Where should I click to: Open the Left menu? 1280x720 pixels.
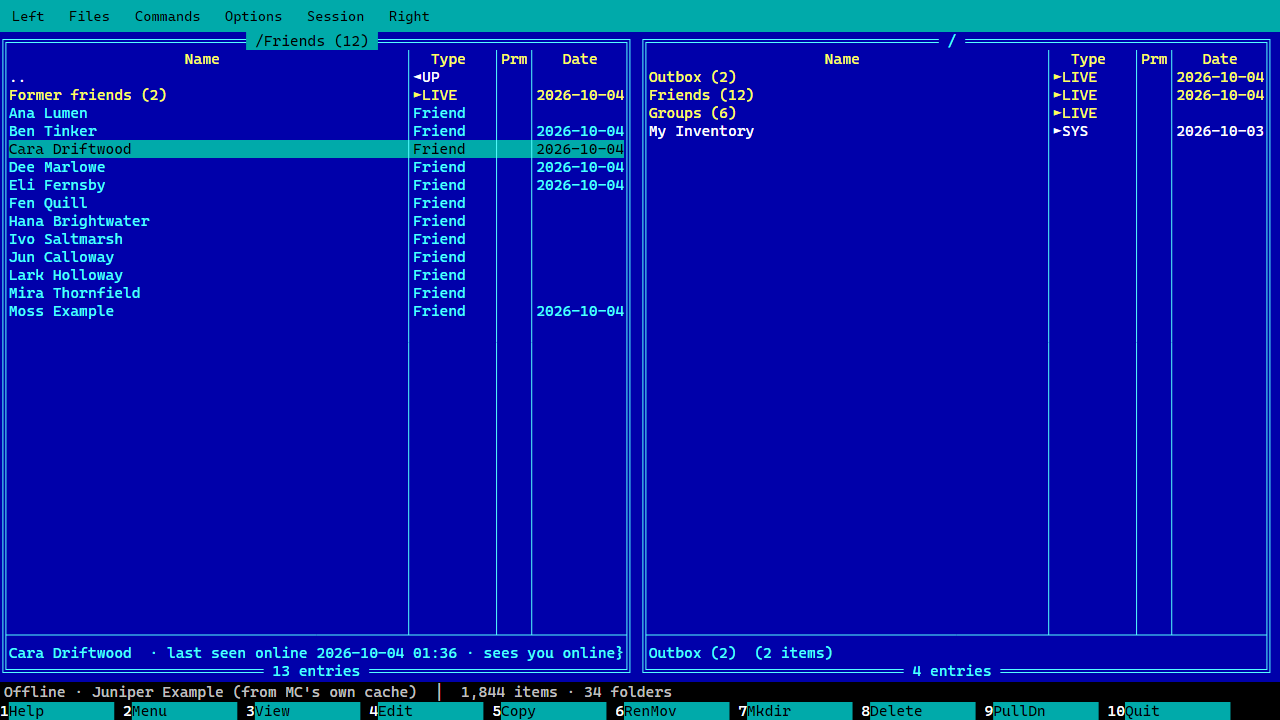coord(28,16)
